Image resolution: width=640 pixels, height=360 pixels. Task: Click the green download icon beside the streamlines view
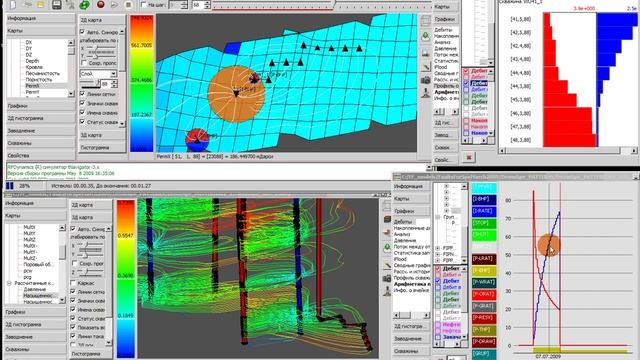pyautogui.click(x=387, y=247)
